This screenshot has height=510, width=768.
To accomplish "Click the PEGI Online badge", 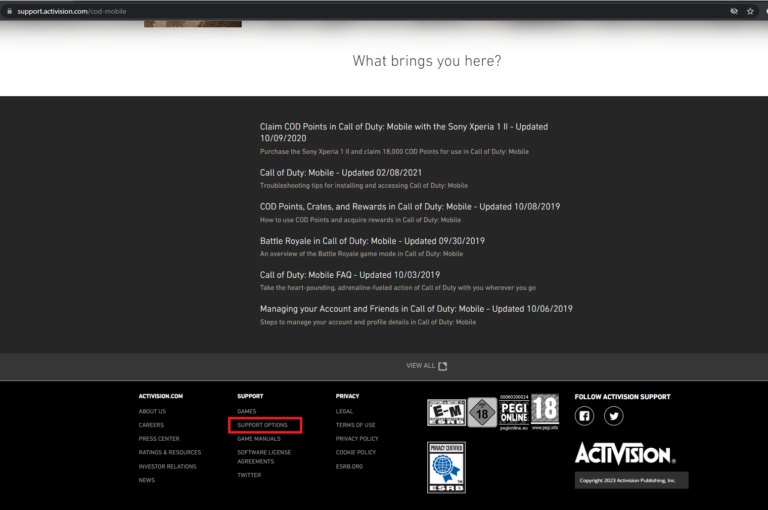I will tap(514, 413).
